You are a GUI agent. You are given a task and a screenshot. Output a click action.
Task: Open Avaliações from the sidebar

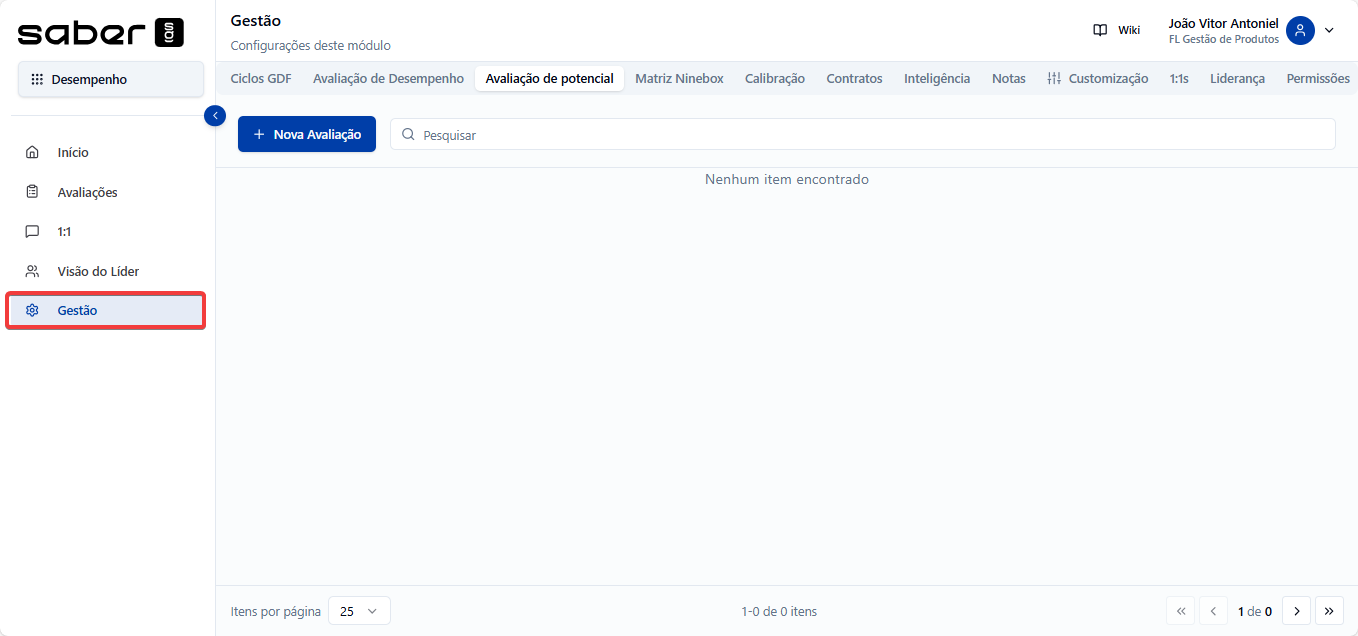click(x=87, y=192)
